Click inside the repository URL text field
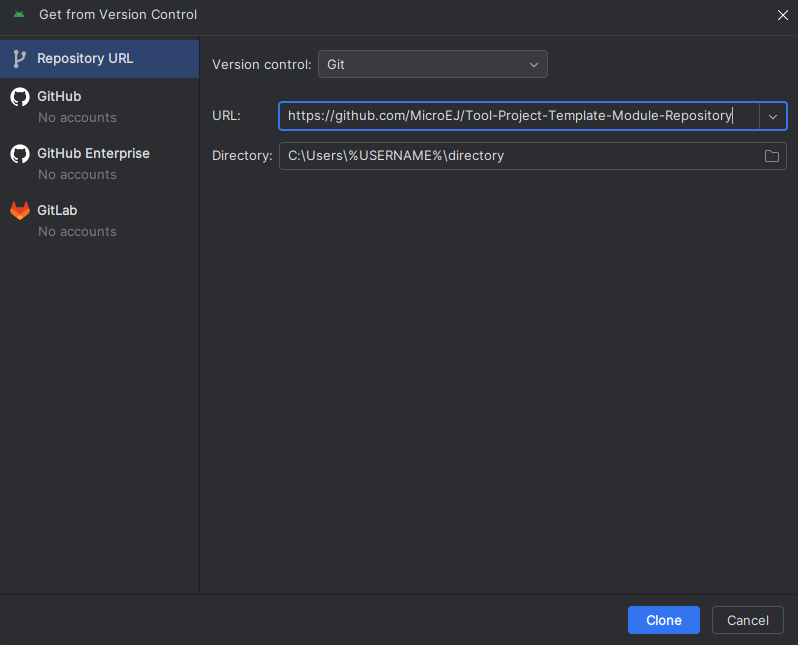Screen dimensions: 798x645 tap(518, 116)
